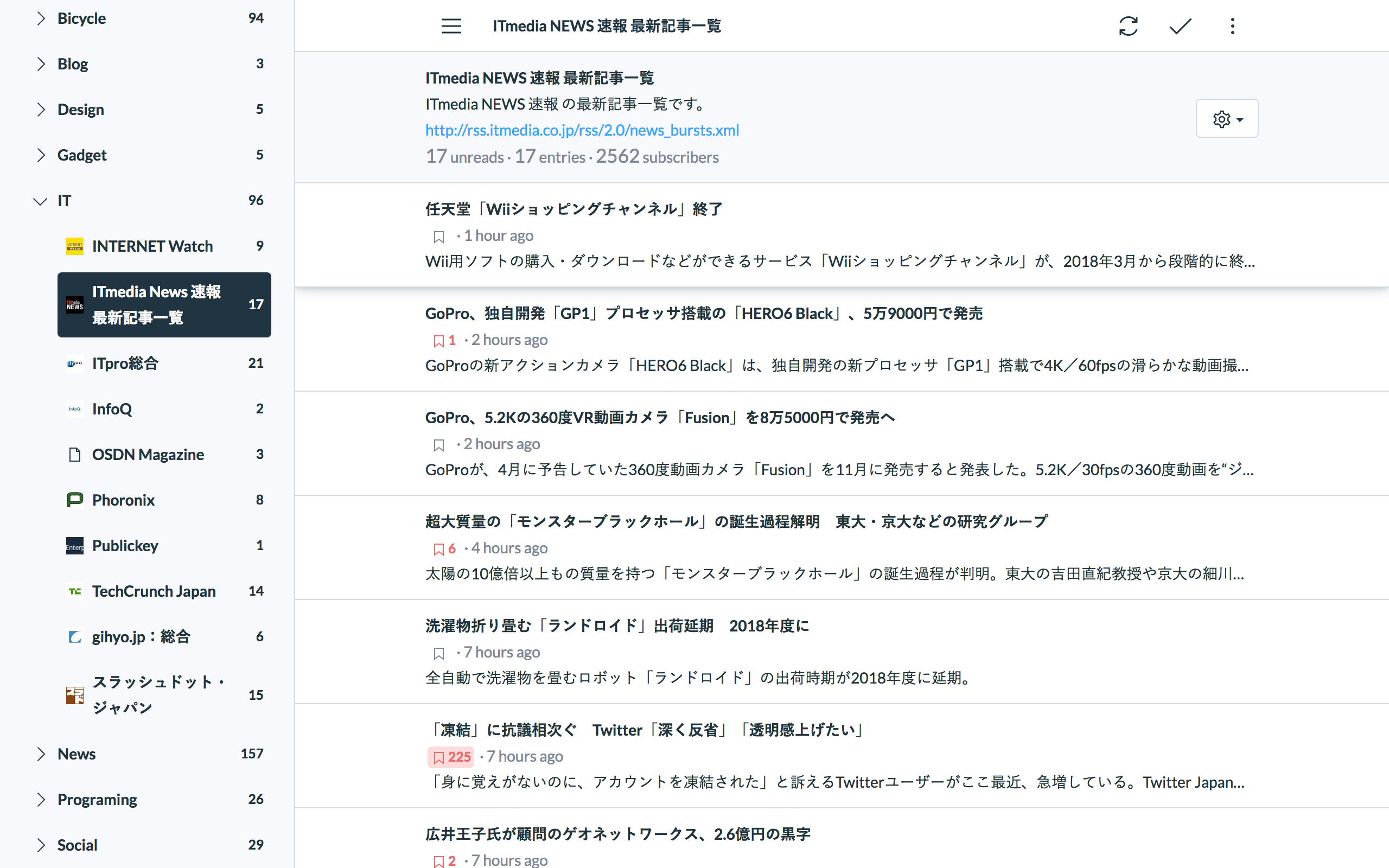Click the スラッシュドット・ジャパン feed icon

click(x=75, y=695)
